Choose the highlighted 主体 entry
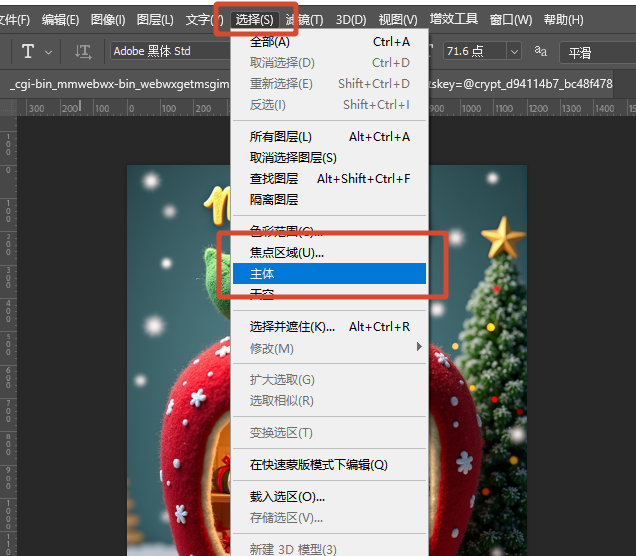636x556 pixels. click(329, 274)
